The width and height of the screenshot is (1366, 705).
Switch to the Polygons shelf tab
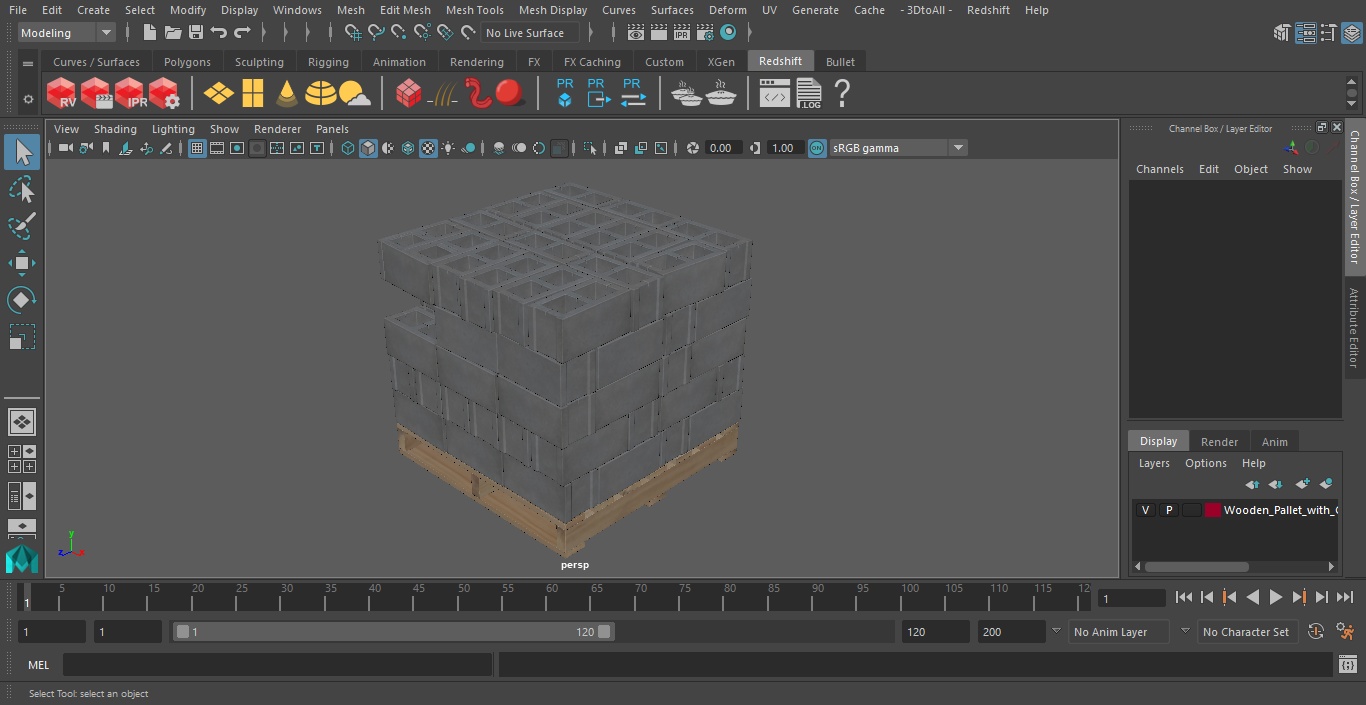pos(187,62)
